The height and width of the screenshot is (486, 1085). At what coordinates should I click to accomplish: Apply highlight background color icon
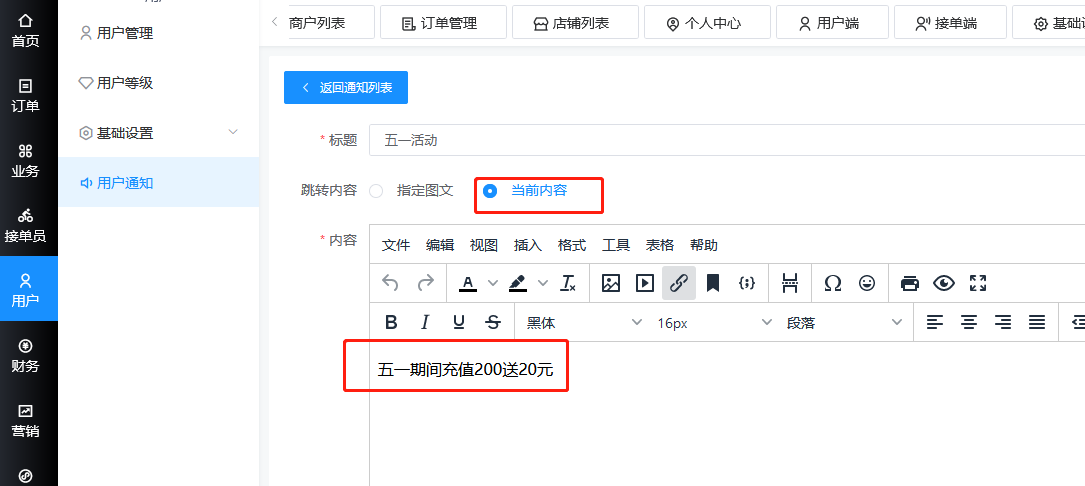pos(518,282)
